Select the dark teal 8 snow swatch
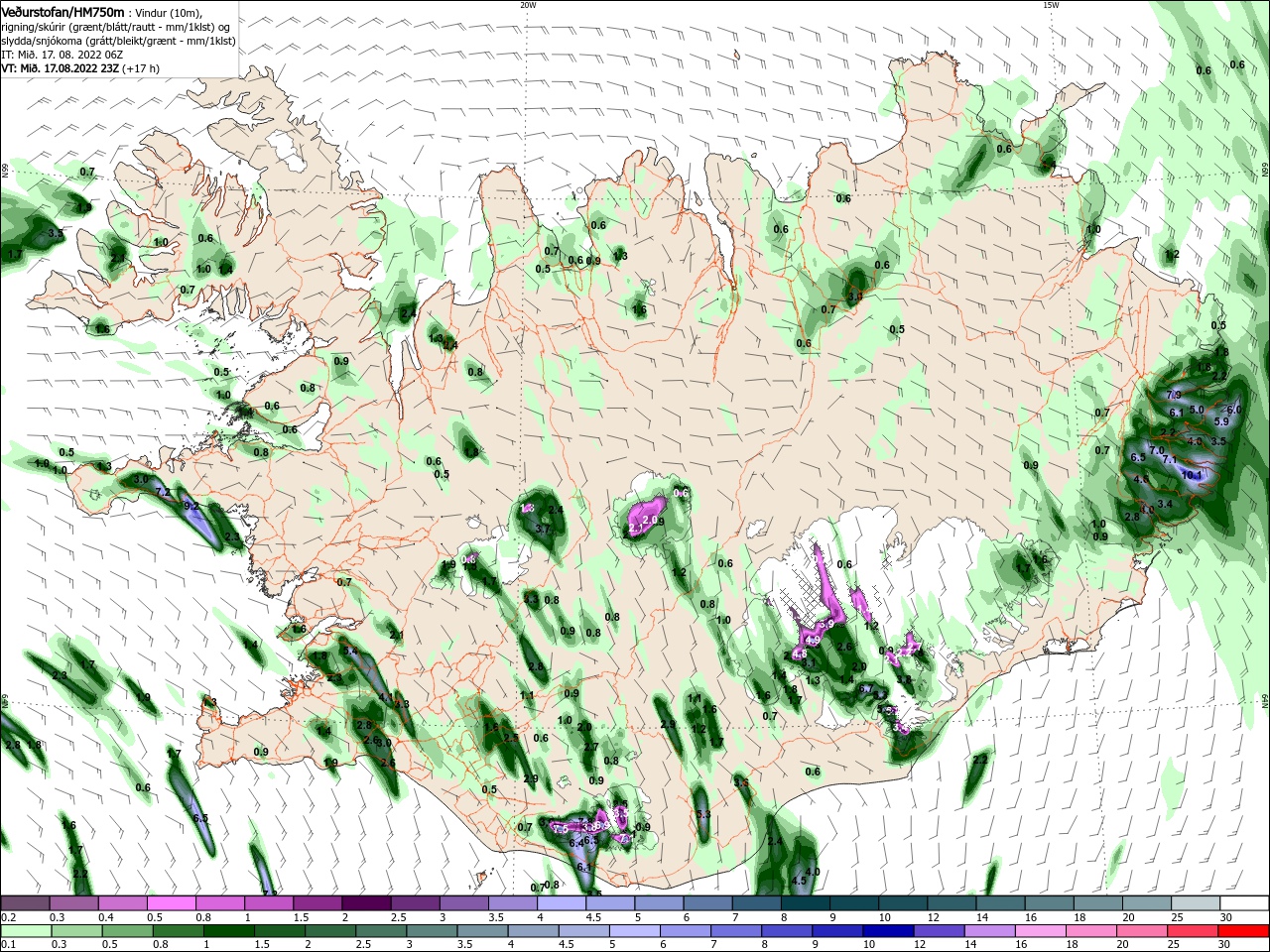Viewport: 1270px width, 952px height. click(805, 903)
